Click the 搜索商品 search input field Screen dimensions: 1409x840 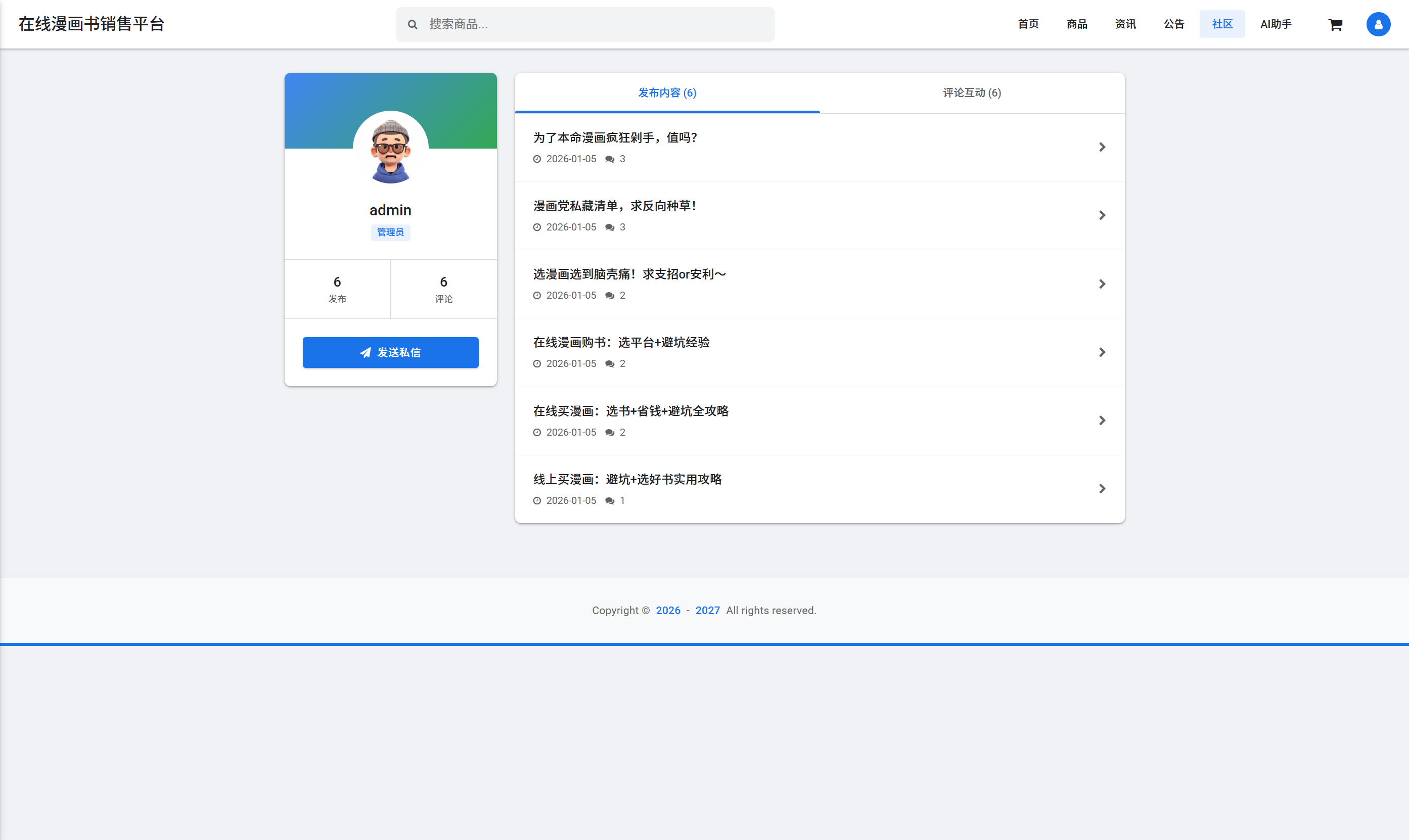coord(585,24)
